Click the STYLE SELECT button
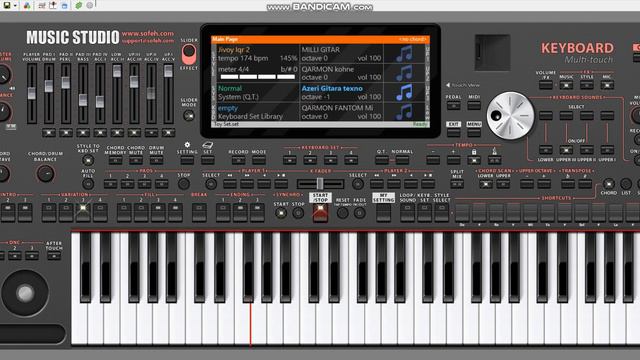The image size is (640, 360). click(442, 213)
